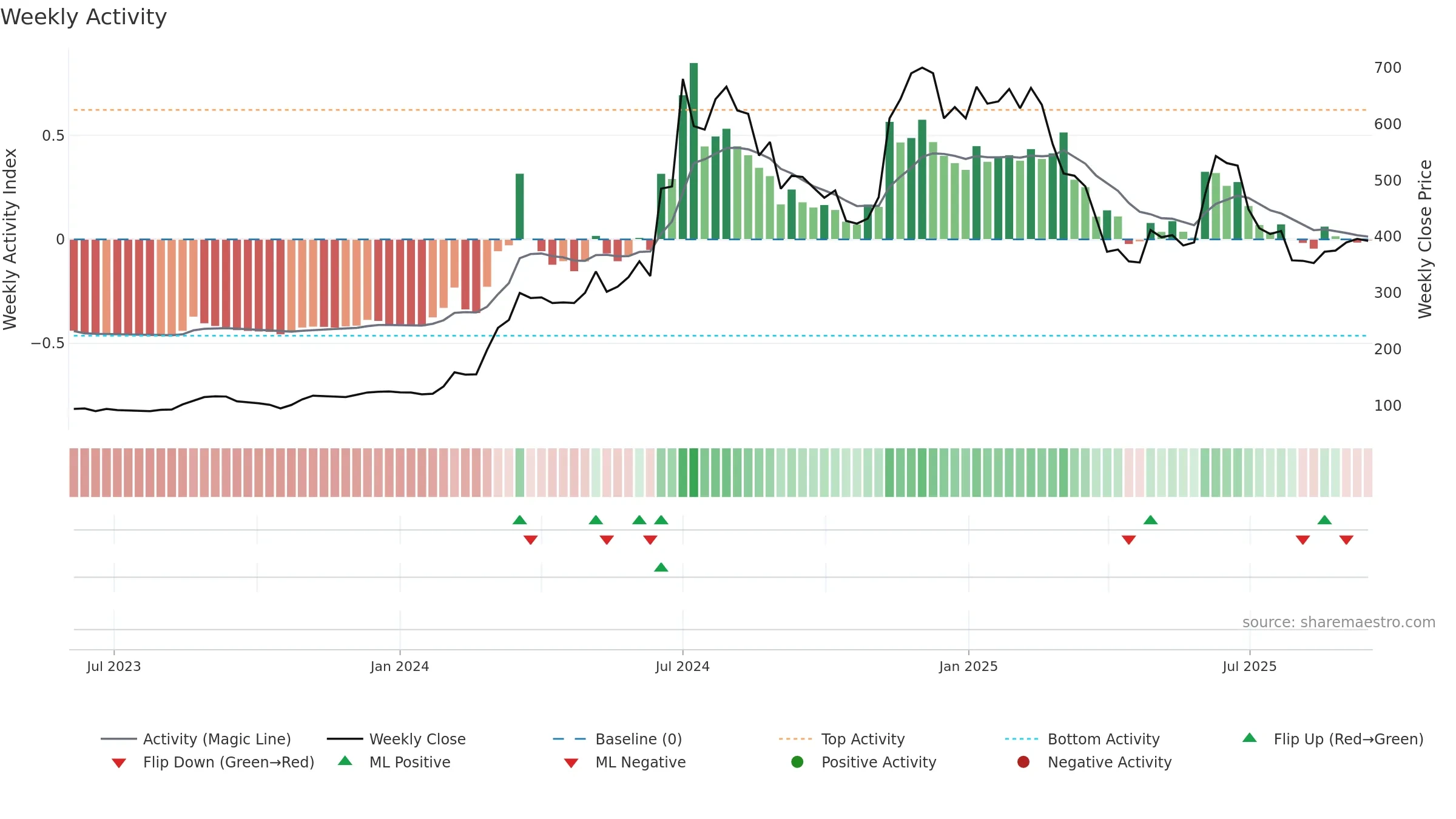1456x819 pixels.
Task: Click the isolated green bar in spring 2024
Action: pyautogui.click(x=520, y=207)
